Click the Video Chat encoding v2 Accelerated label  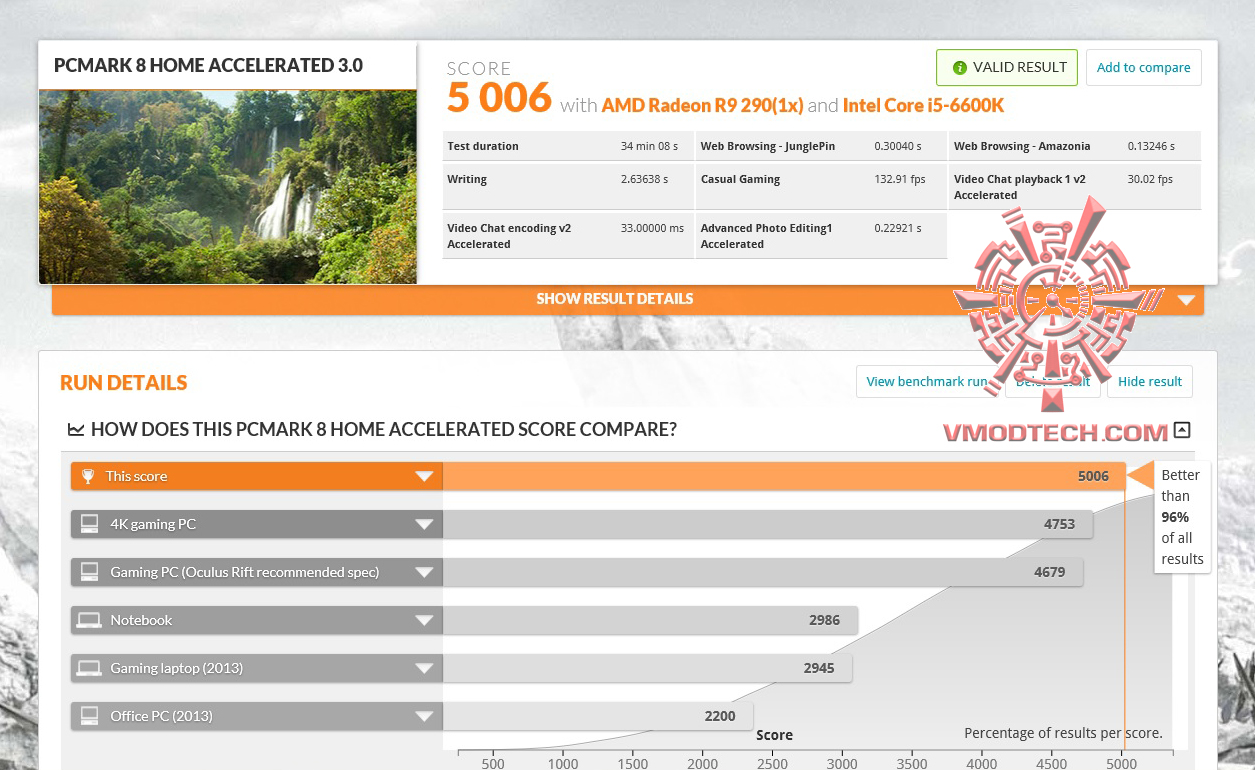(509, 236)
